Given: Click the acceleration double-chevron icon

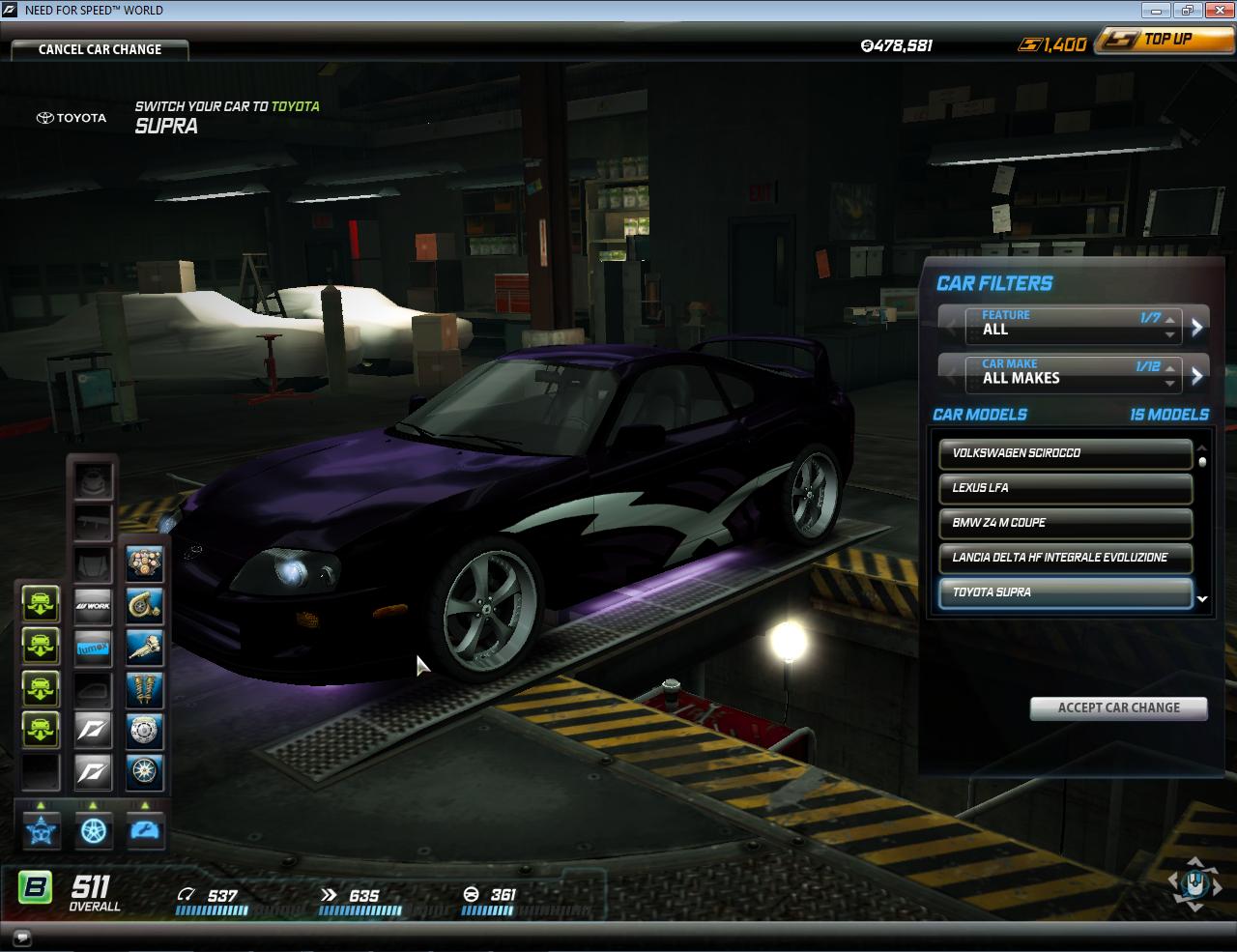Looking at the screenshot, I should 329,895.
